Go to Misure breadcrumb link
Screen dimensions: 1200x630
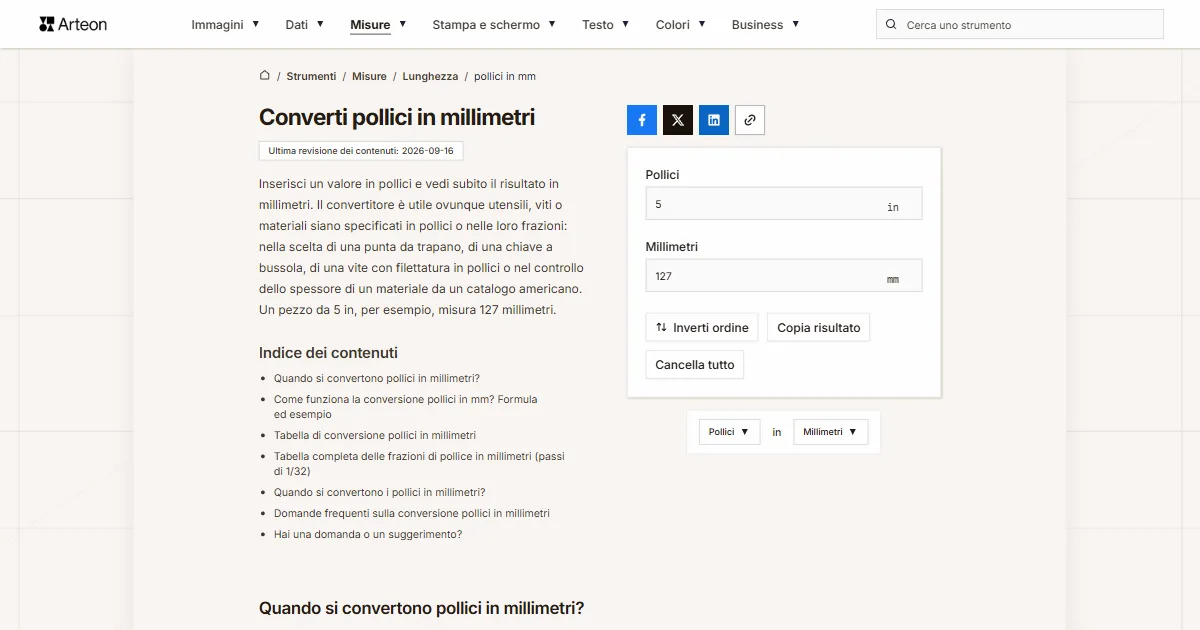tap(369, 76)
